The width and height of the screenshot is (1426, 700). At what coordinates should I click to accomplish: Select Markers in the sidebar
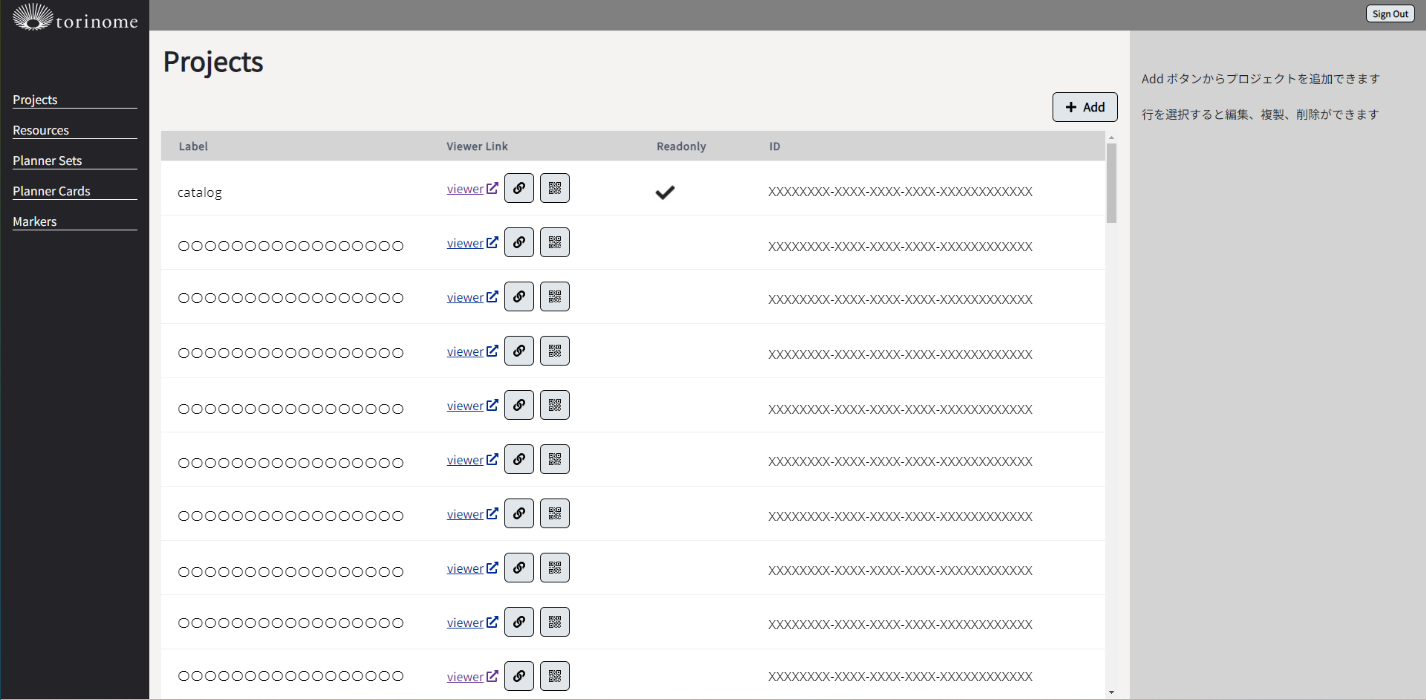(x=35, y=222)
